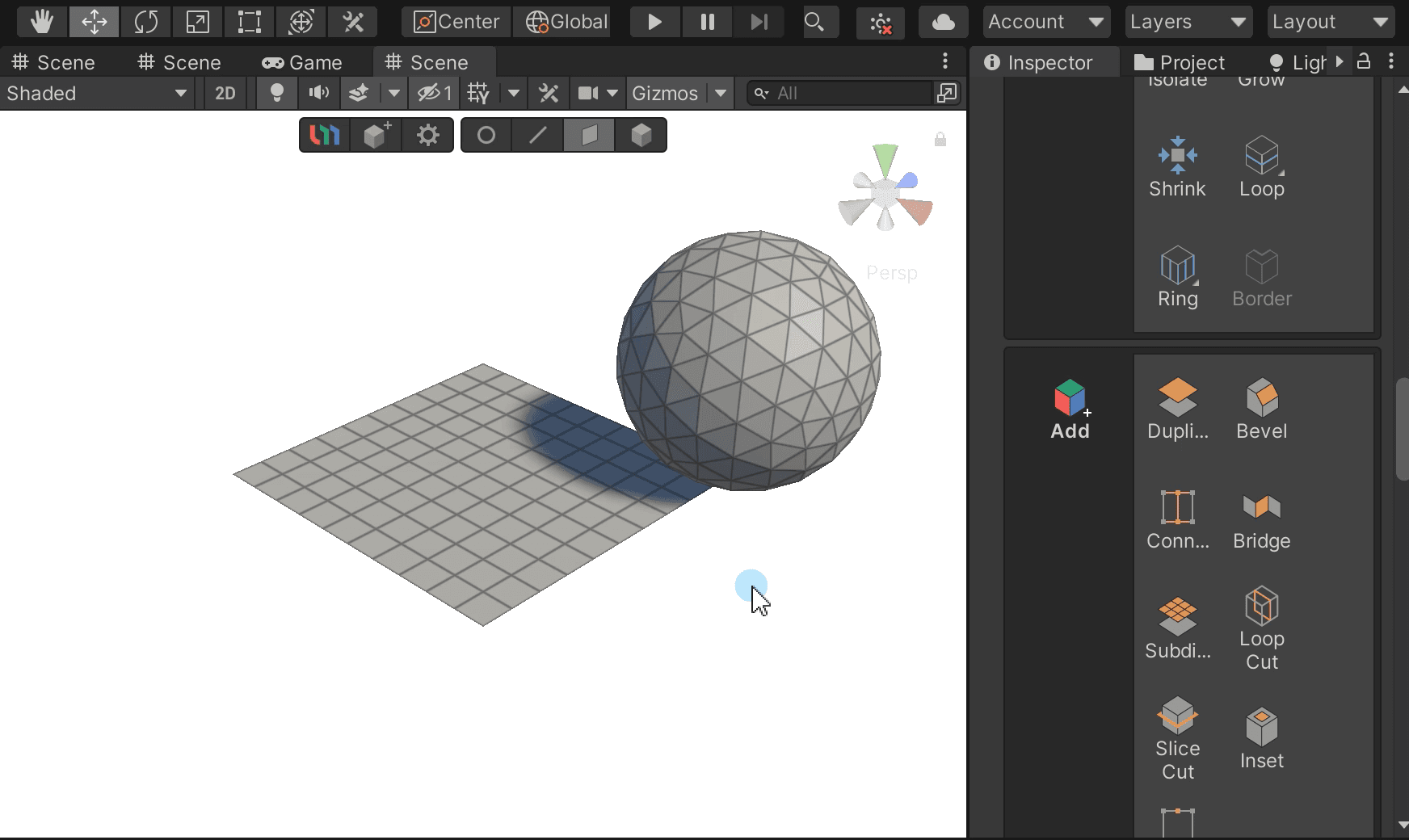Toggle Gizmos button
The width and height of the screenshot is (1409, 840).
(665, 93)
